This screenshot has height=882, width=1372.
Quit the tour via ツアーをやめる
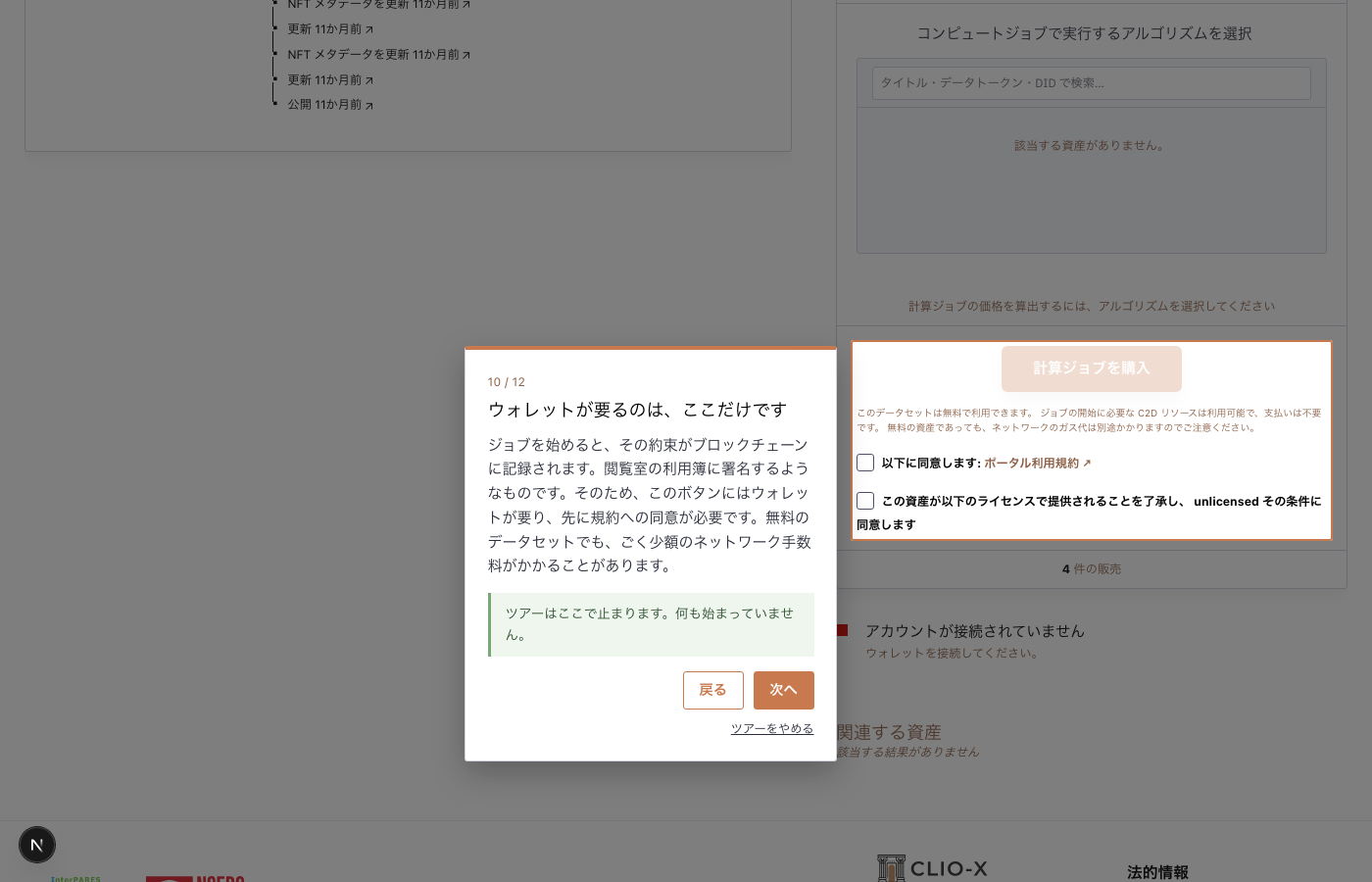(772, 728)
